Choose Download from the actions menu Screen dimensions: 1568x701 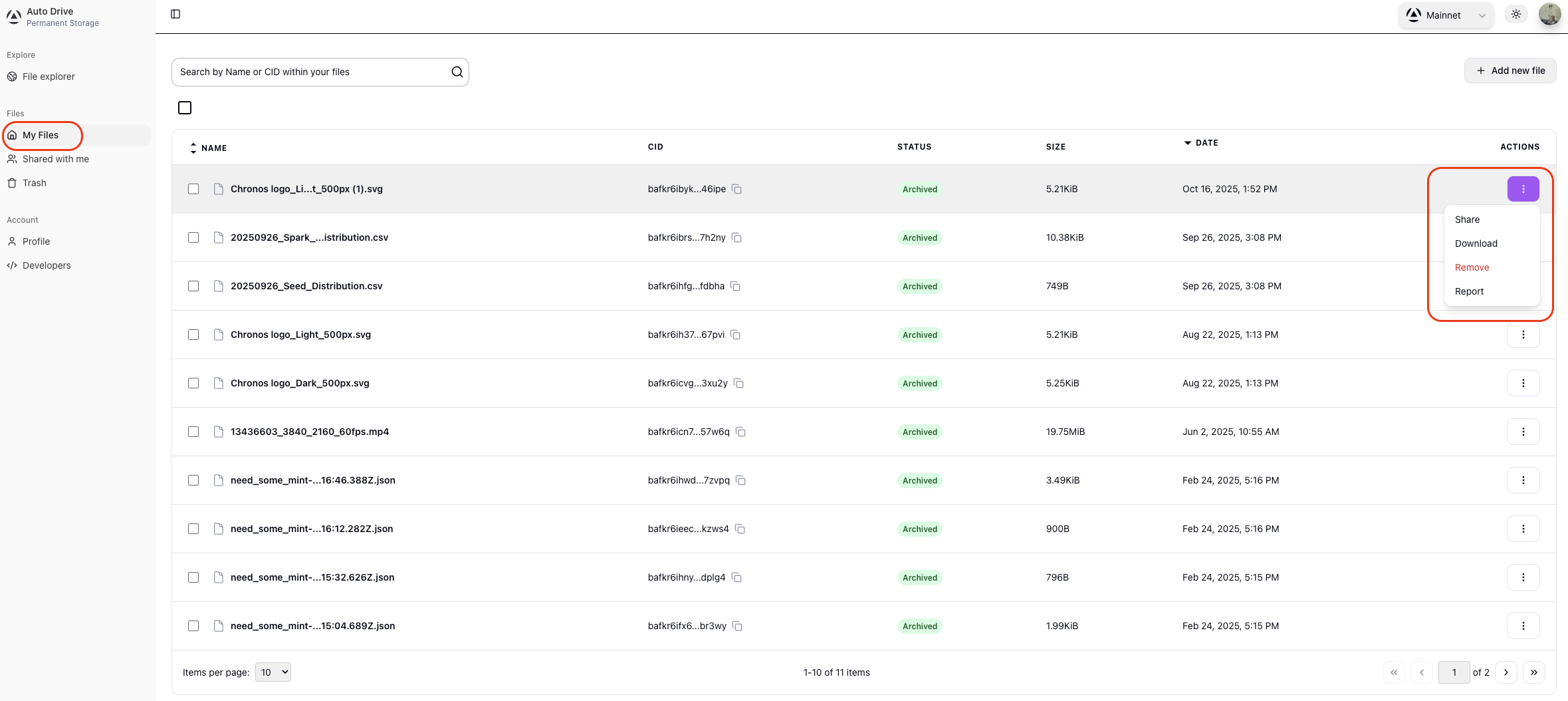pyautogui.click(x=1476, y=243)
